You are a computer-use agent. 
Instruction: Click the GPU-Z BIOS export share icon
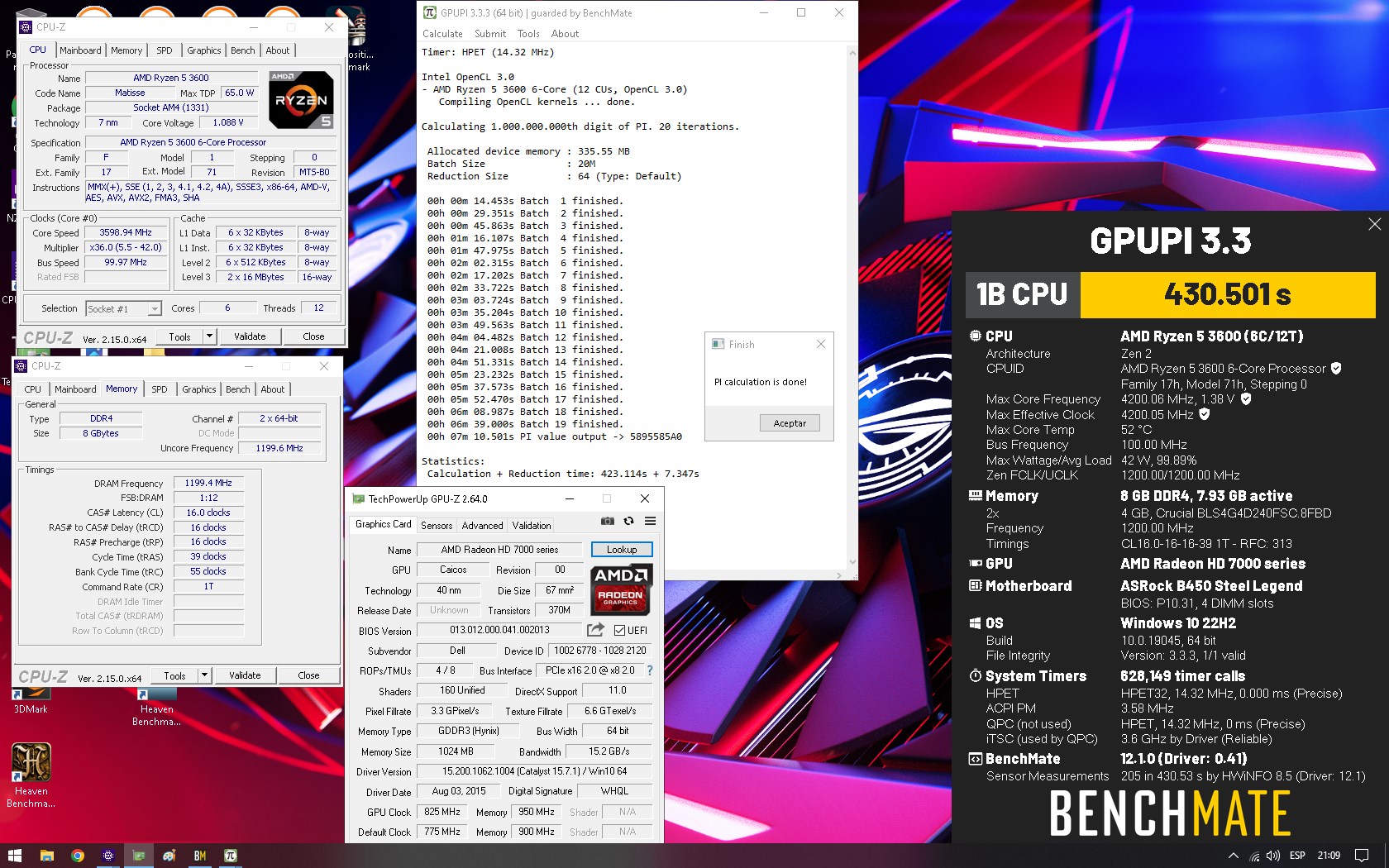click(595, 630)
